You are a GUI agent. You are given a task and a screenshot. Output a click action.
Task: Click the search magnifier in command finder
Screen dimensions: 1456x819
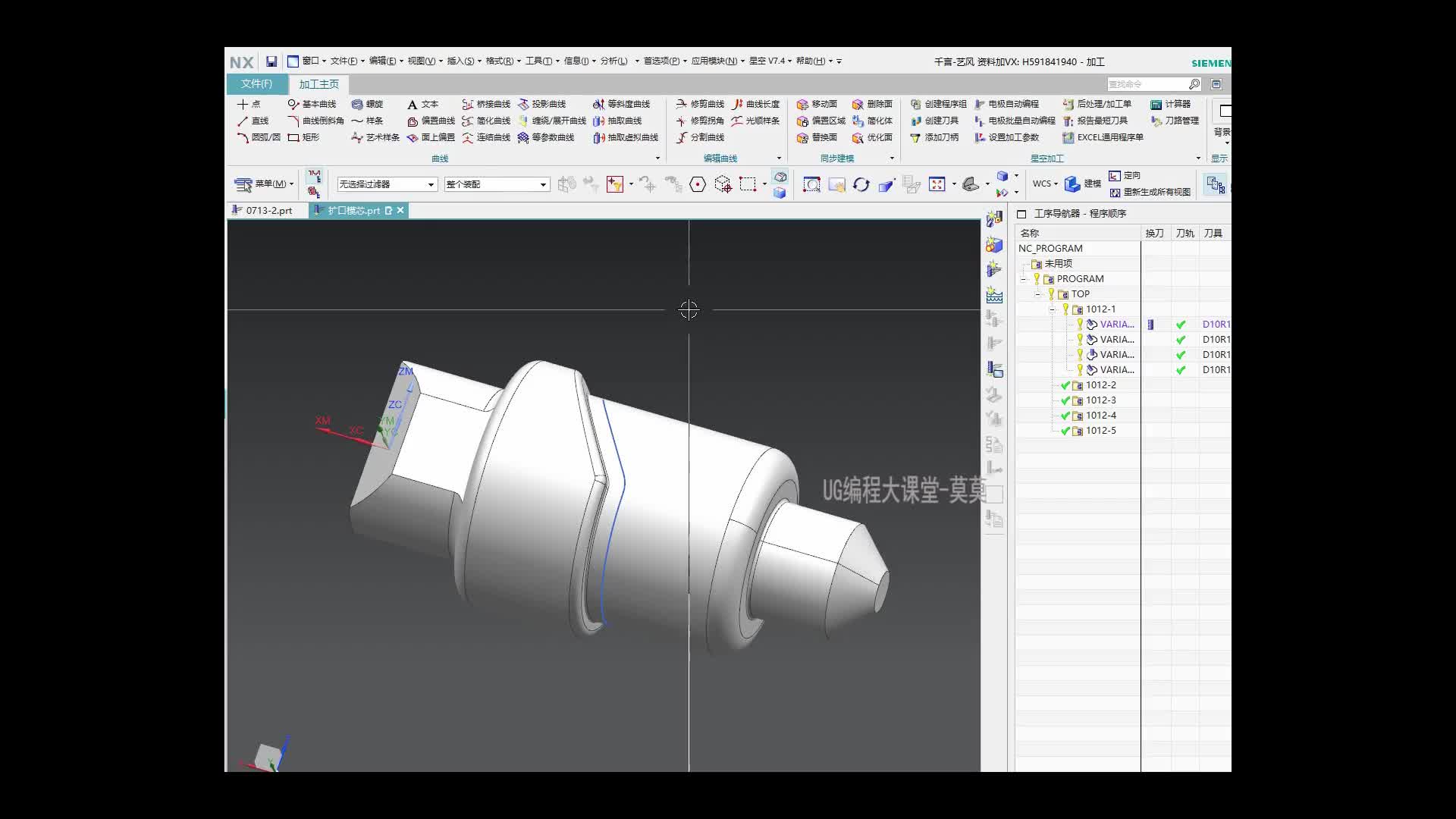[1194, 84]
